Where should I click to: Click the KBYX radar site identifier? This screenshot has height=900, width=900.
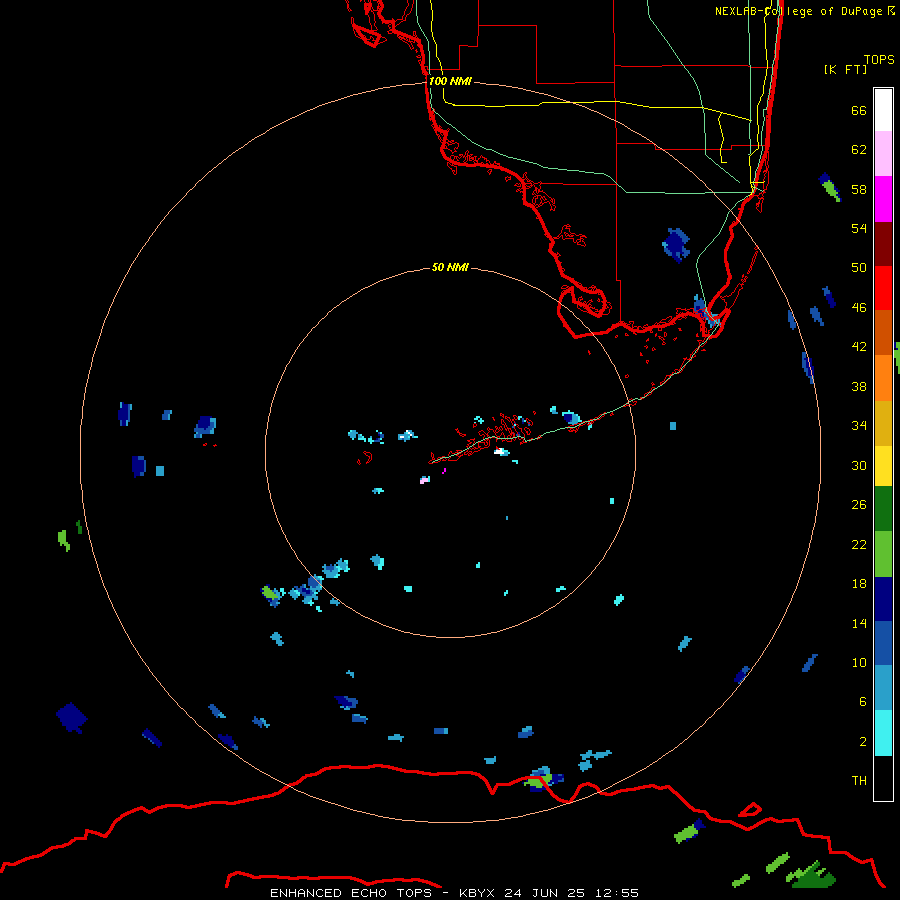(476, 893)
